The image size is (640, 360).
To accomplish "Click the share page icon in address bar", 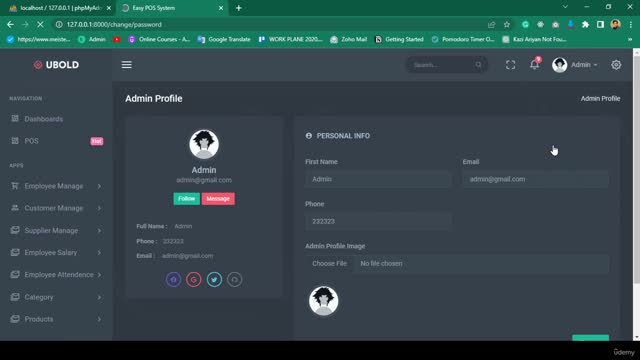I will [x=491, y=24].
